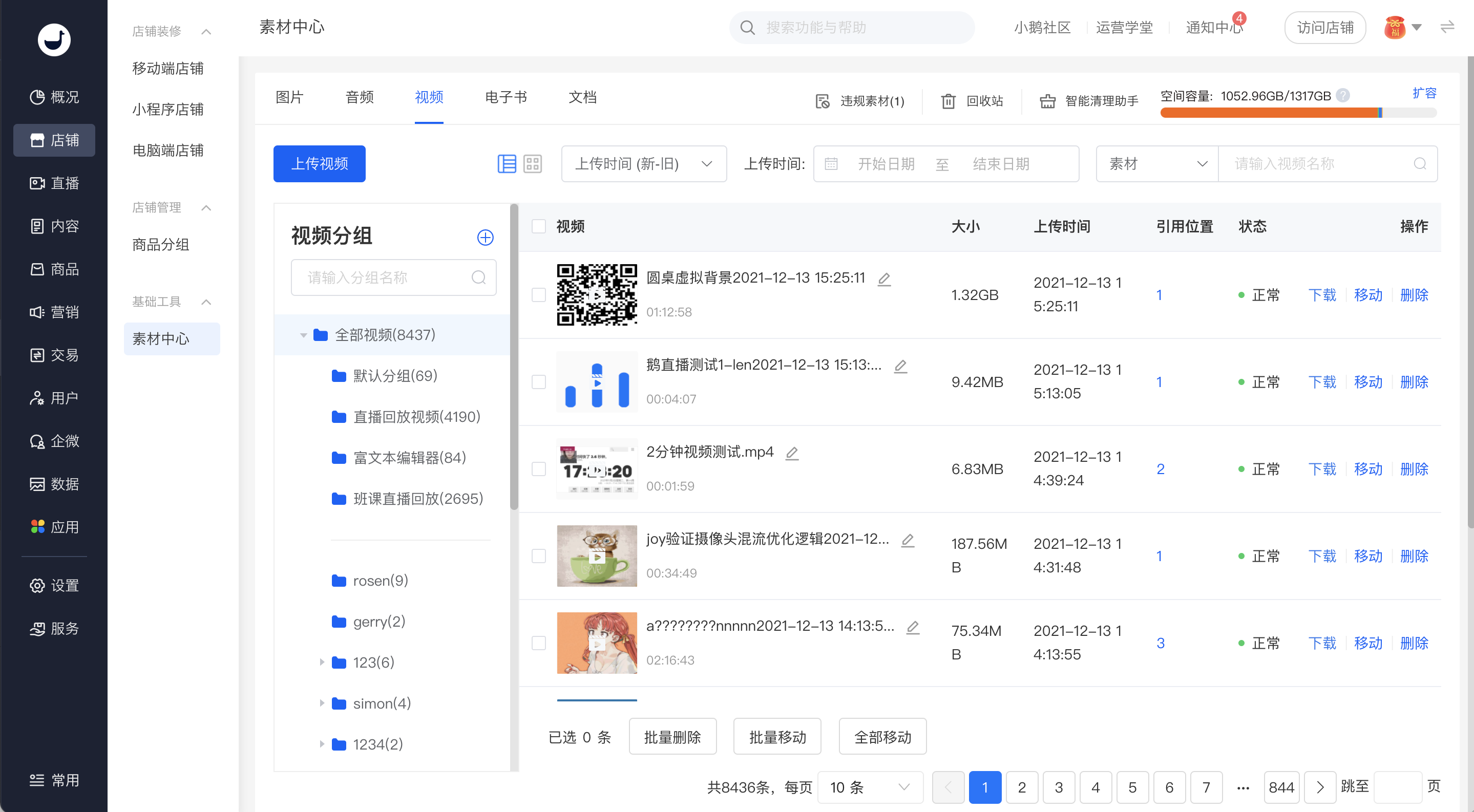Click the storage capacity help question icon
1474x812 pixels.
(1343, 96)
